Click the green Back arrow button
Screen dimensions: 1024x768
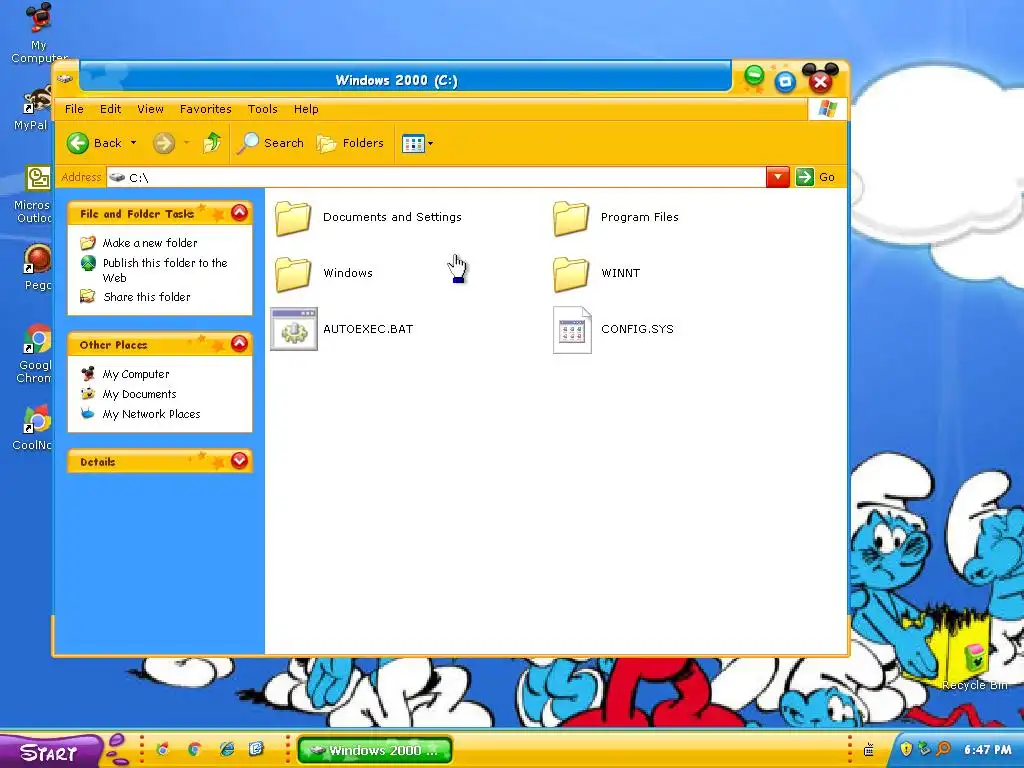coord(78,143)
